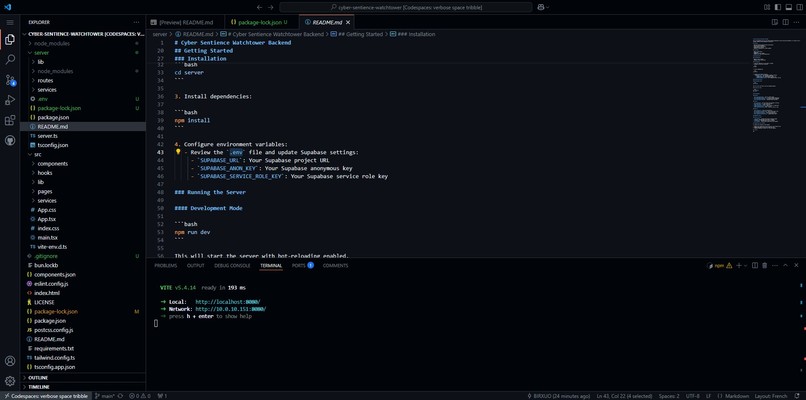The image size is (806, 400).
Task: Click the Codespaces remote indicator button
Action: click(x=46, y=396)
